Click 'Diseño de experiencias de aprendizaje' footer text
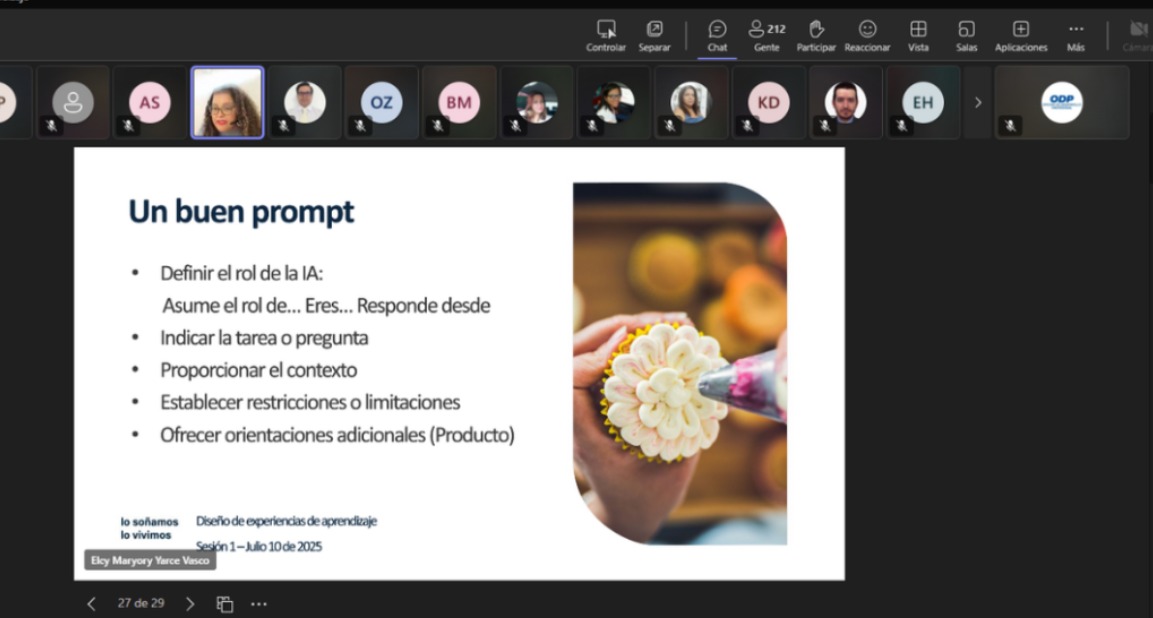 (286, 521)
